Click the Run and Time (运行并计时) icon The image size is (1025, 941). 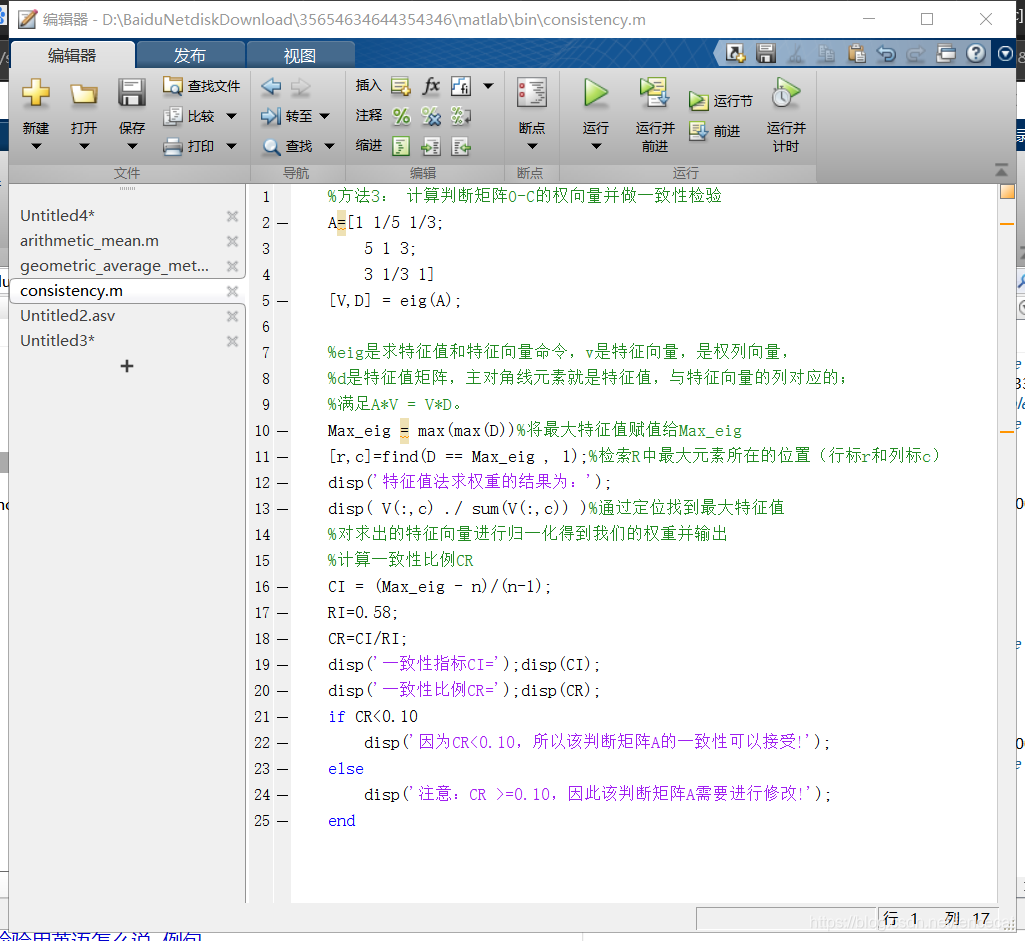pos(785,93)
